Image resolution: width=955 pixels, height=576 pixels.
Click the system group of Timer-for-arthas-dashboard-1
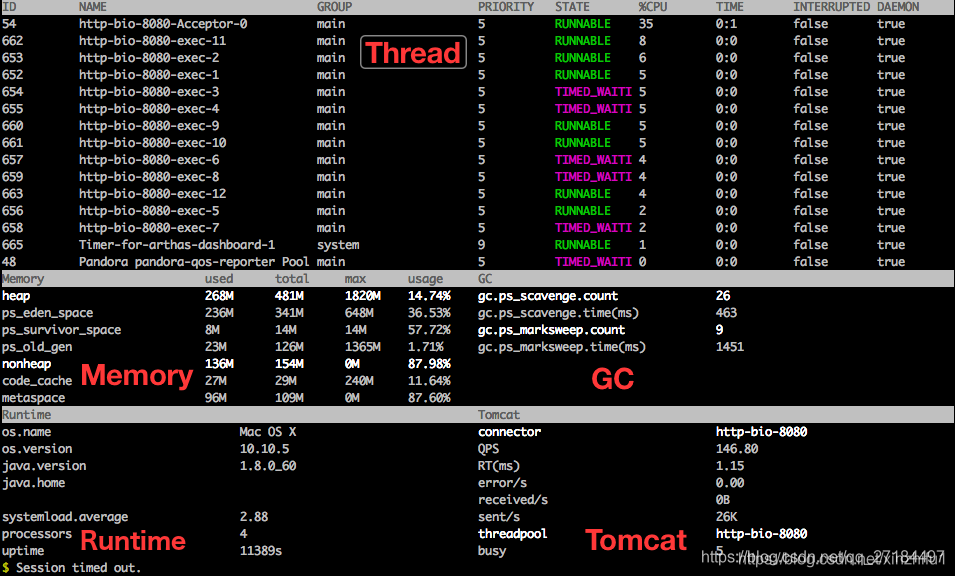pyautogui.click(x=338, y=245)
